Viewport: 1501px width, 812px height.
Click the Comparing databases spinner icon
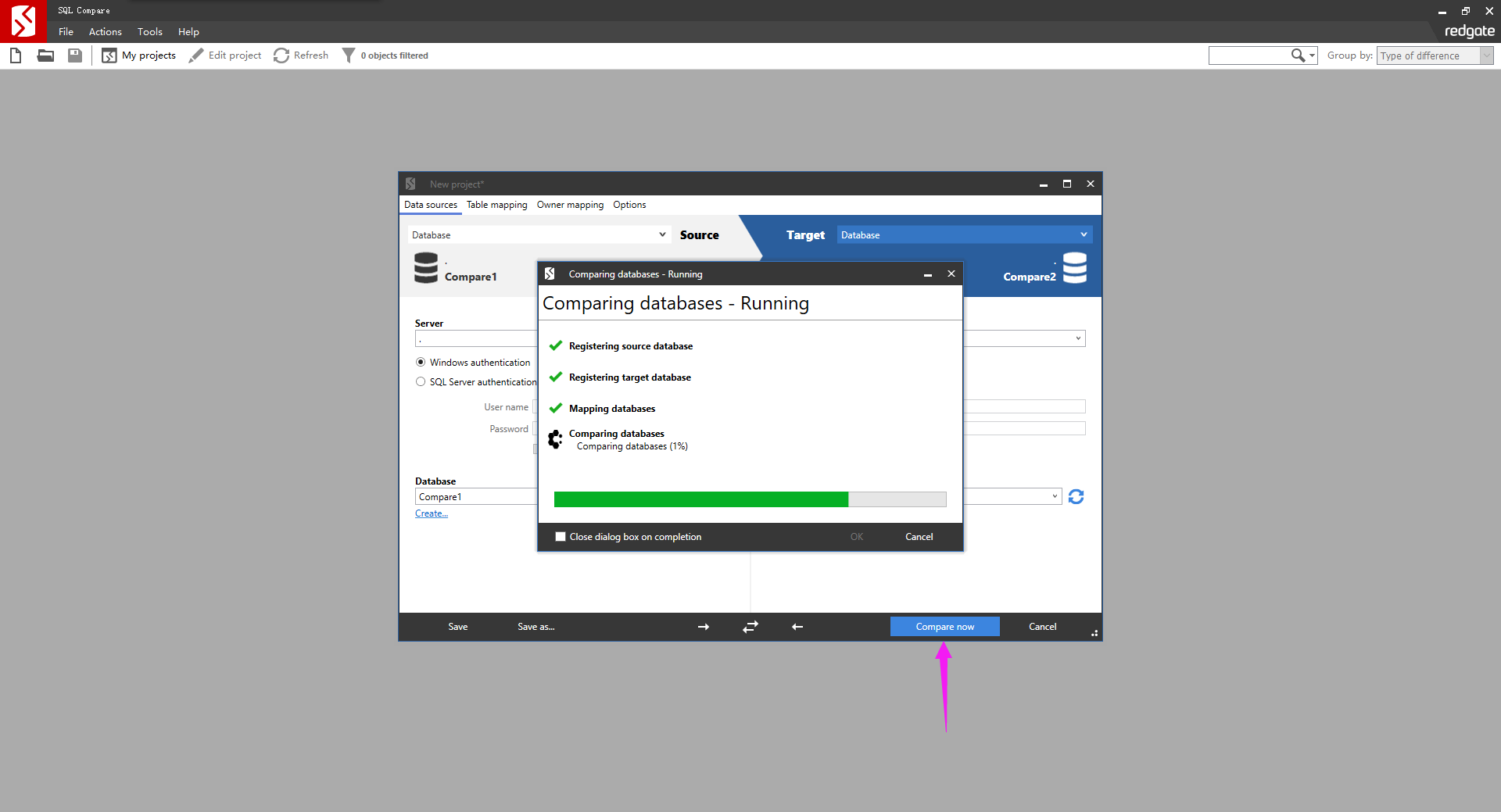point(556,440)
